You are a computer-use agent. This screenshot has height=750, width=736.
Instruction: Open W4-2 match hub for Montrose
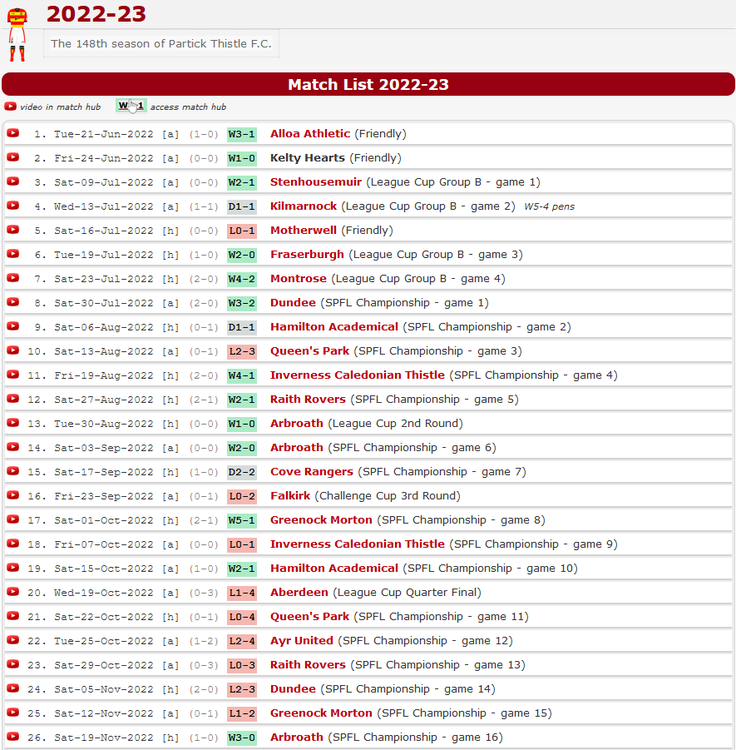tap(242, 279)
